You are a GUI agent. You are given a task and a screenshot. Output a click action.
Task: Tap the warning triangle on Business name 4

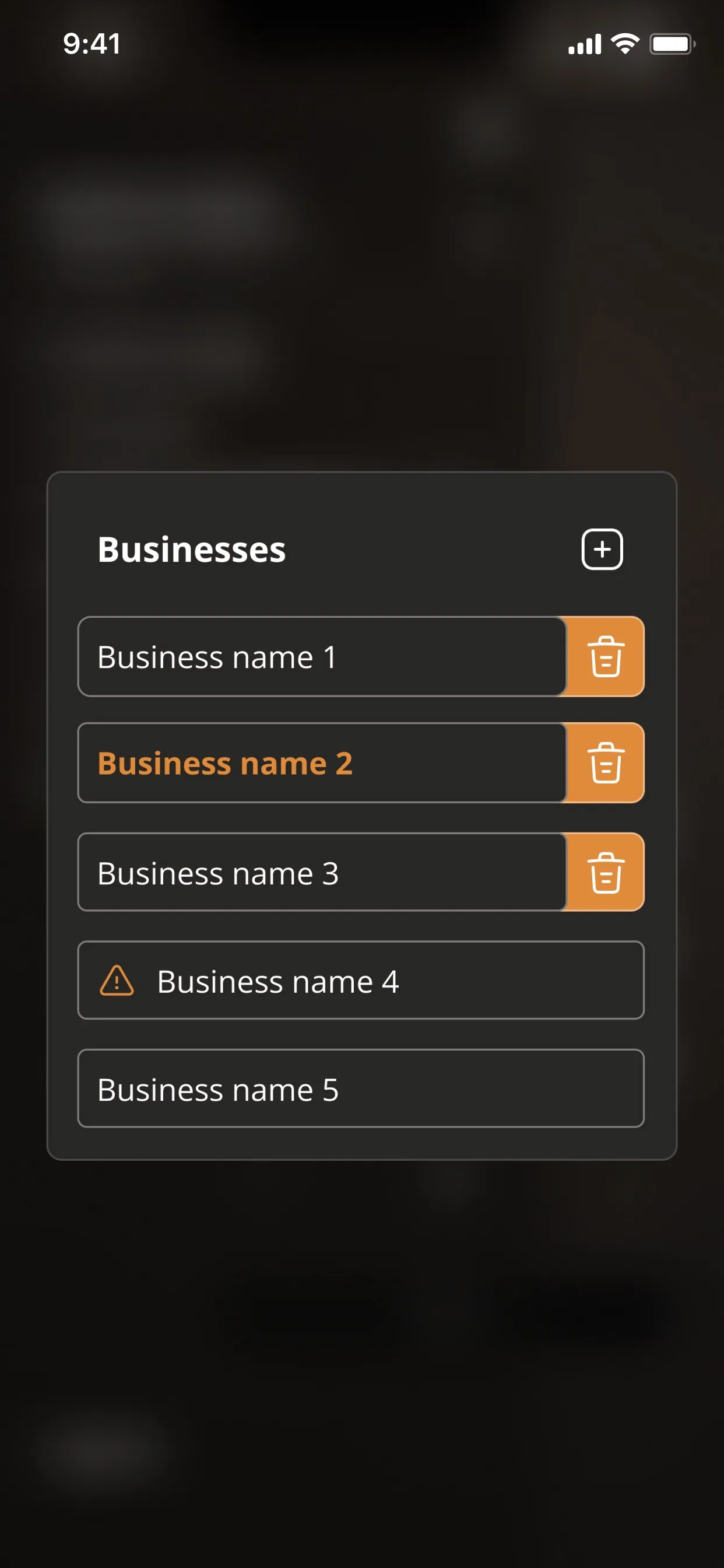tap(116, 981)
